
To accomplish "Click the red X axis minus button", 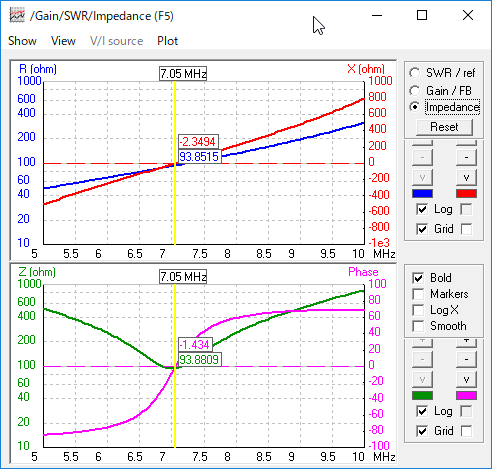I will 466,157.
